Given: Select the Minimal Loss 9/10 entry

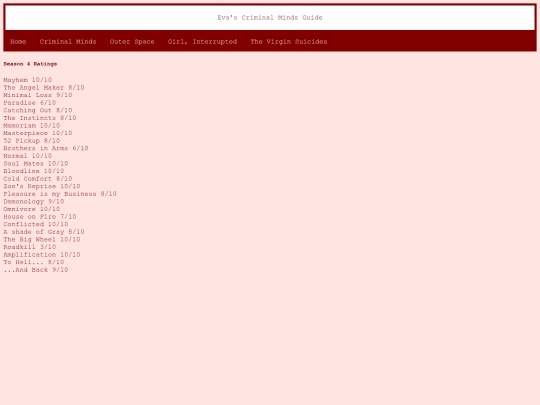Looking at the screenshot, I should click(x=38, y=95).
